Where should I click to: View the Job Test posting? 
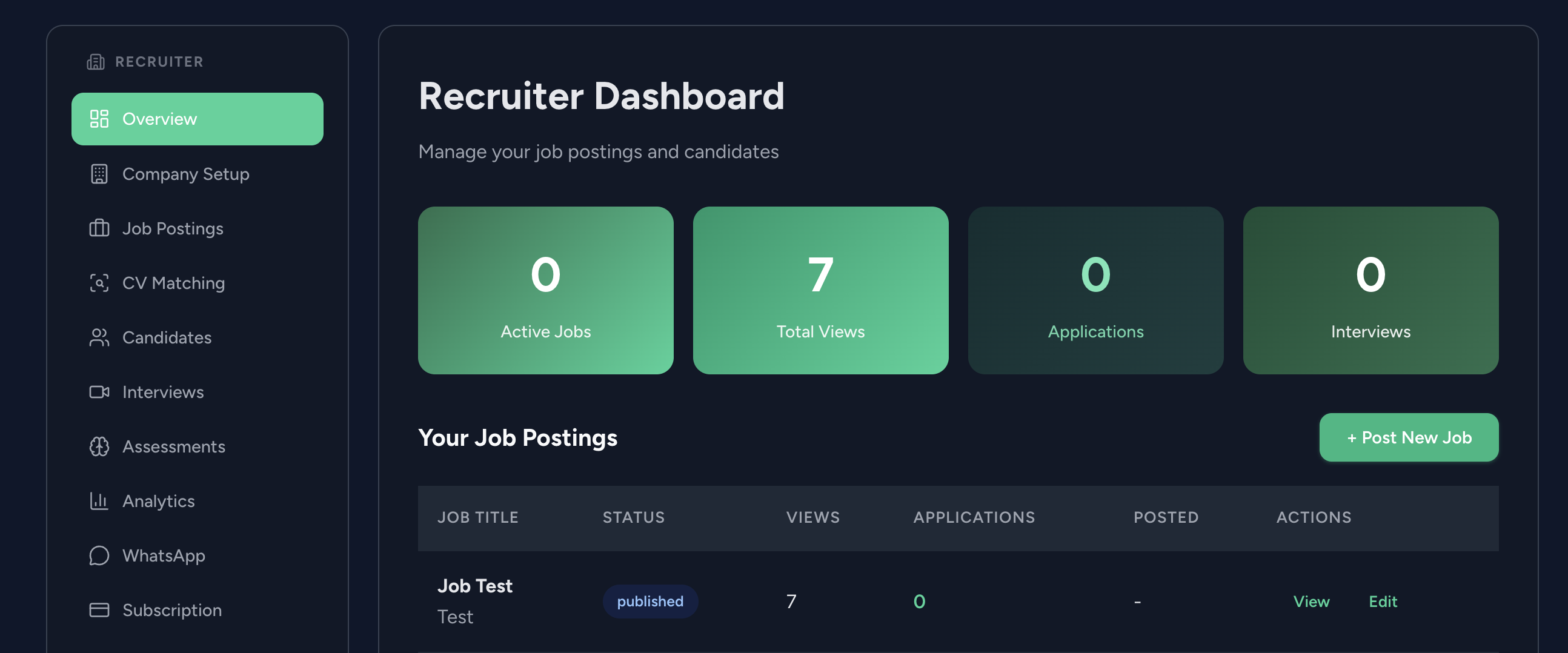1312,602
